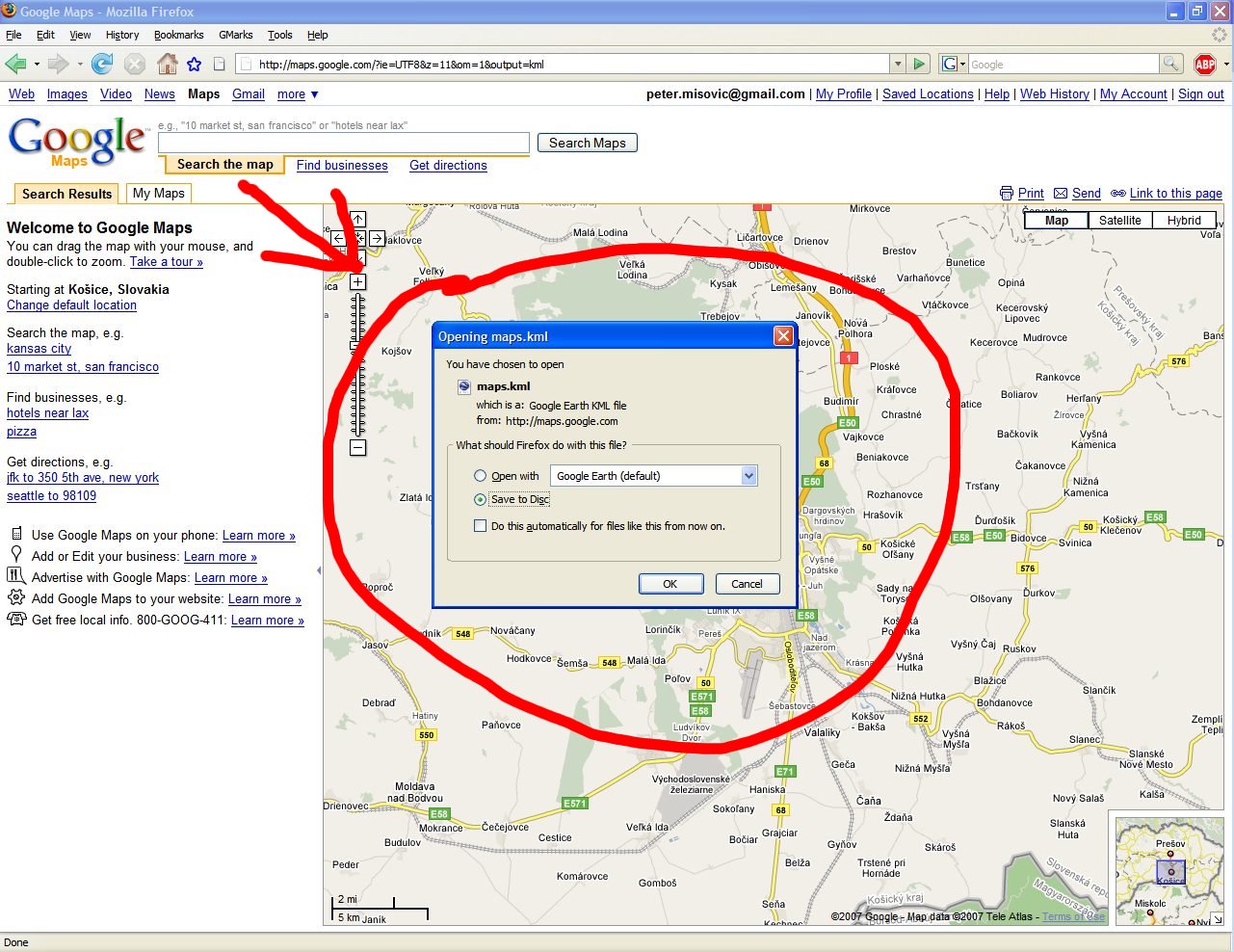
Task: Open the Adblock Plus ABP icon
Action: click(x=1204, y=65)
